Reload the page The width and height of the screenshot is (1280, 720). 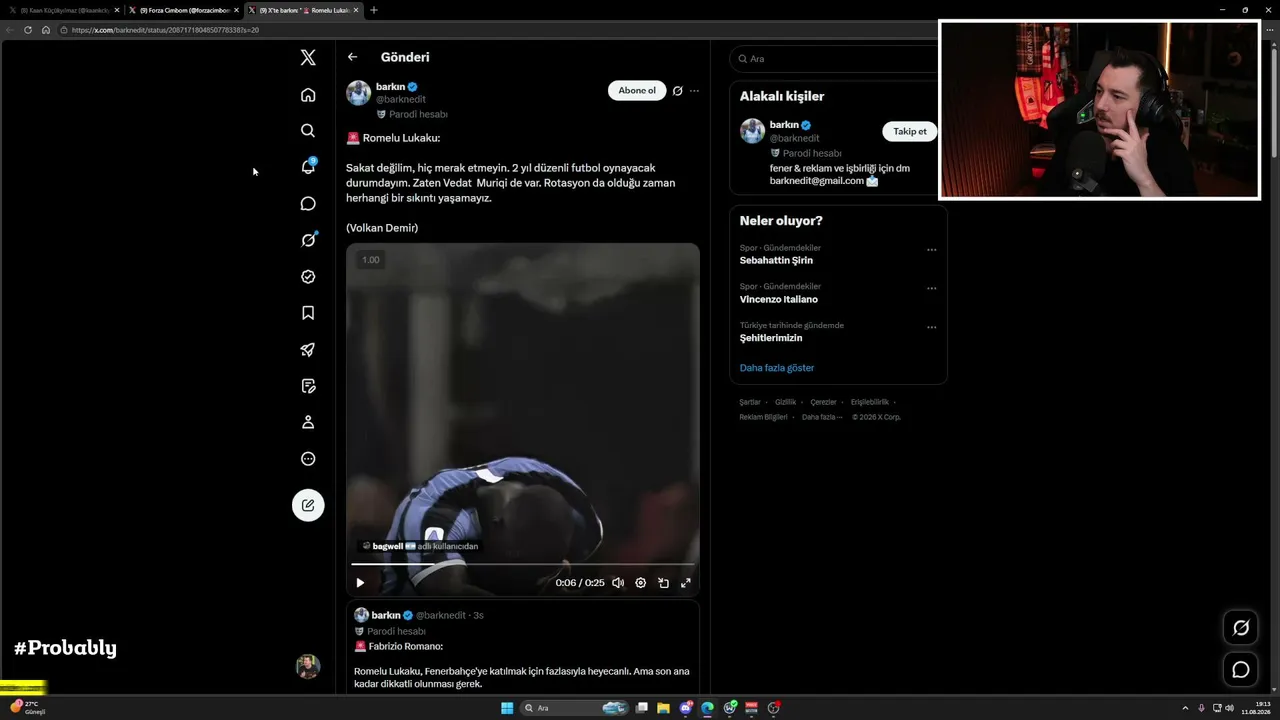pos(28,30)
